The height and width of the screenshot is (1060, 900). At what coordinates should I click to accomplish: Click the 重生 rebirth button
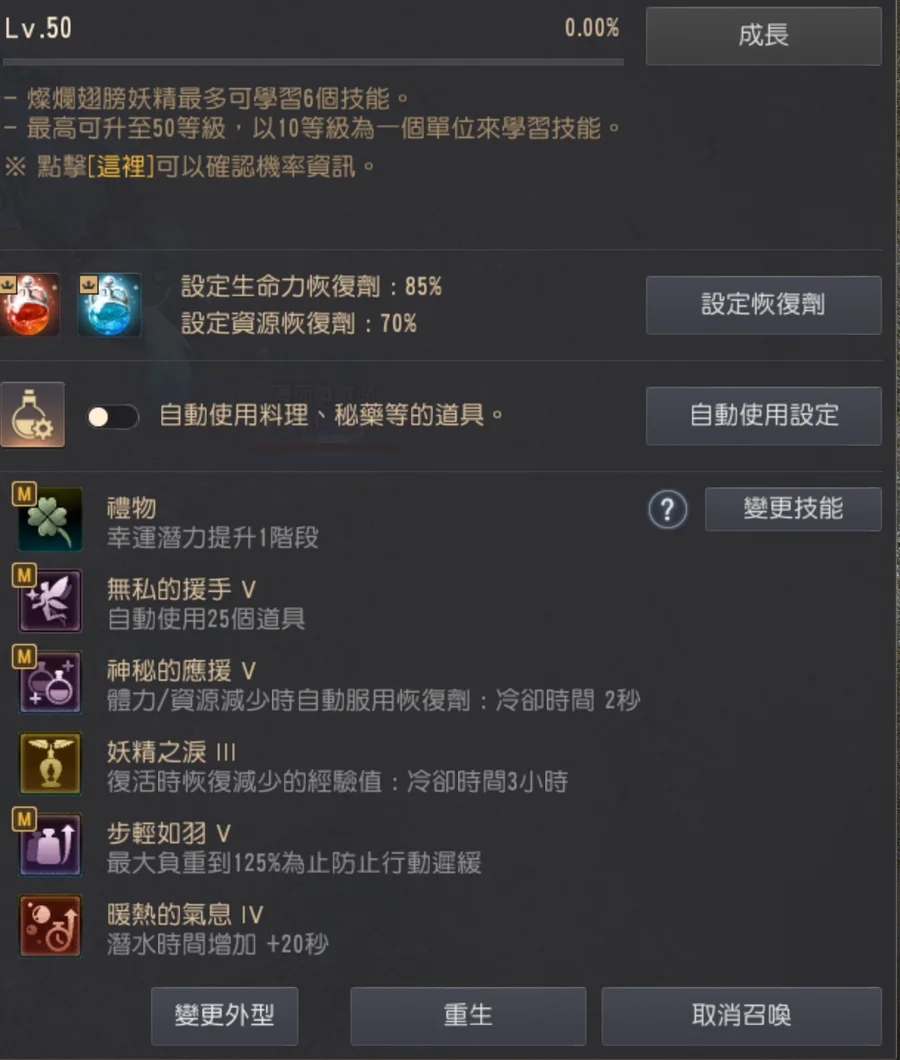468,1015
